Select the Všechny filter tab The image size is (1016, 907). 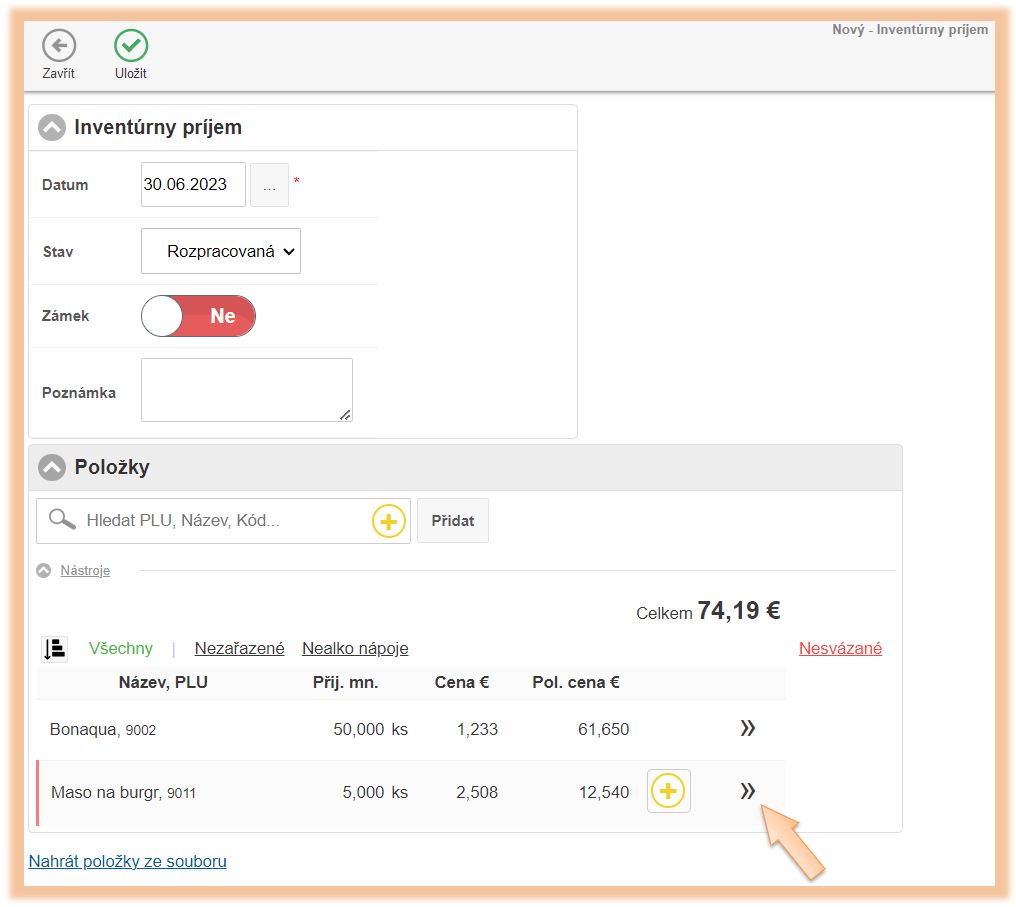point(121,649)
